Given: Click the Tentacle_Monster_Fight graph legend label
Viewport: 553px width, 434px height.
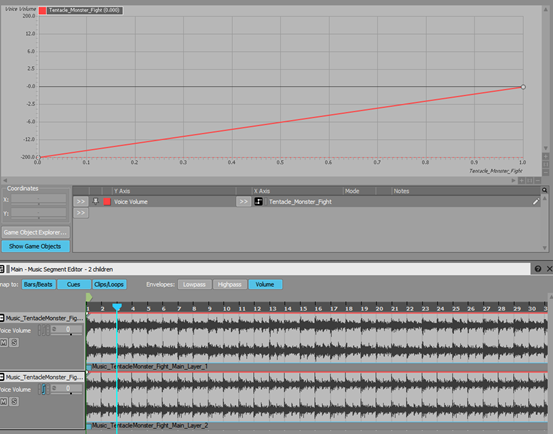Looking at the screenshot, I should pos(85,10).
